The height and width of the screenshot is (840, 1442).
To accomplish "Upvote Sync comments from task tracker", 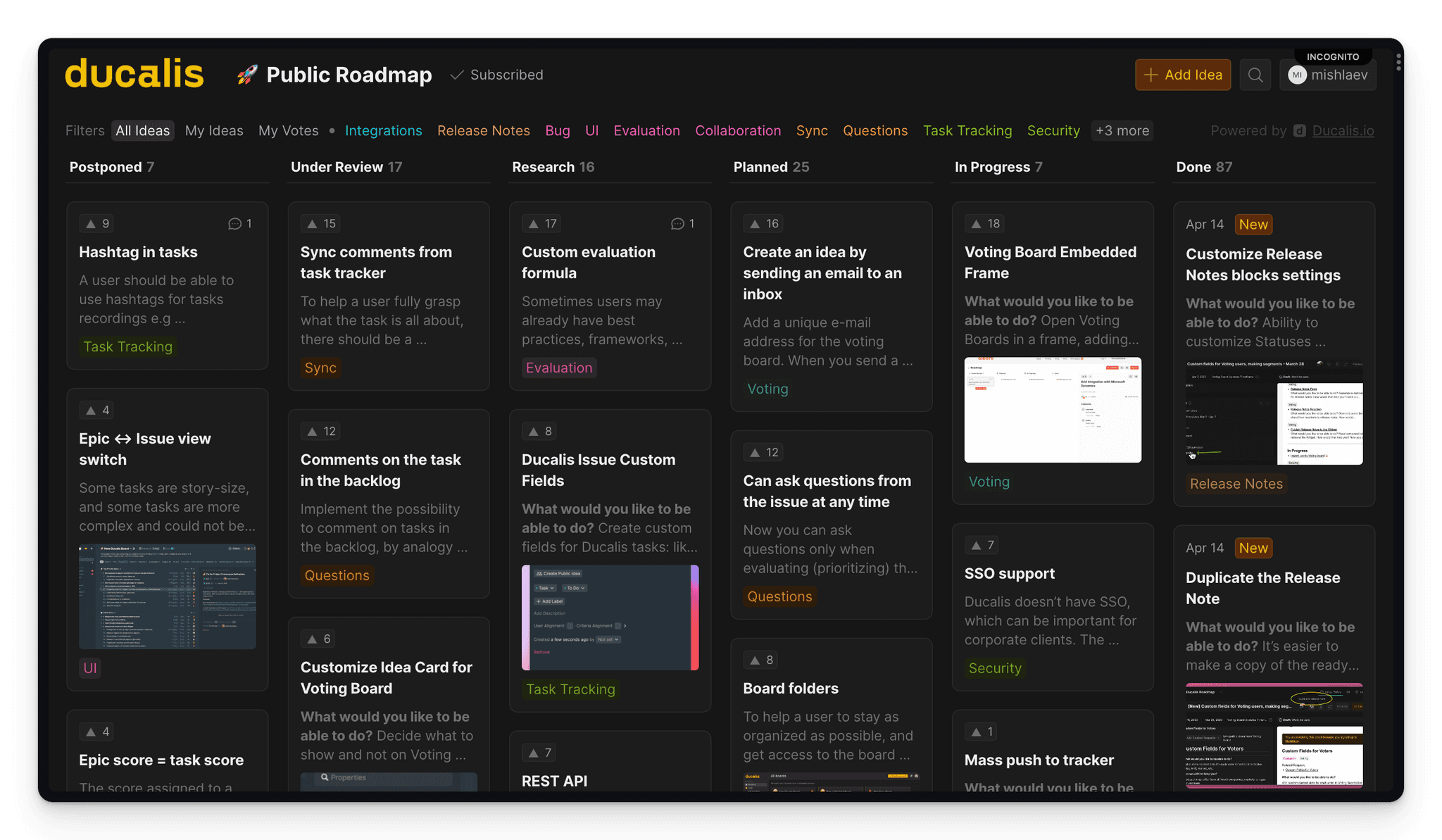I will (320, 224).
